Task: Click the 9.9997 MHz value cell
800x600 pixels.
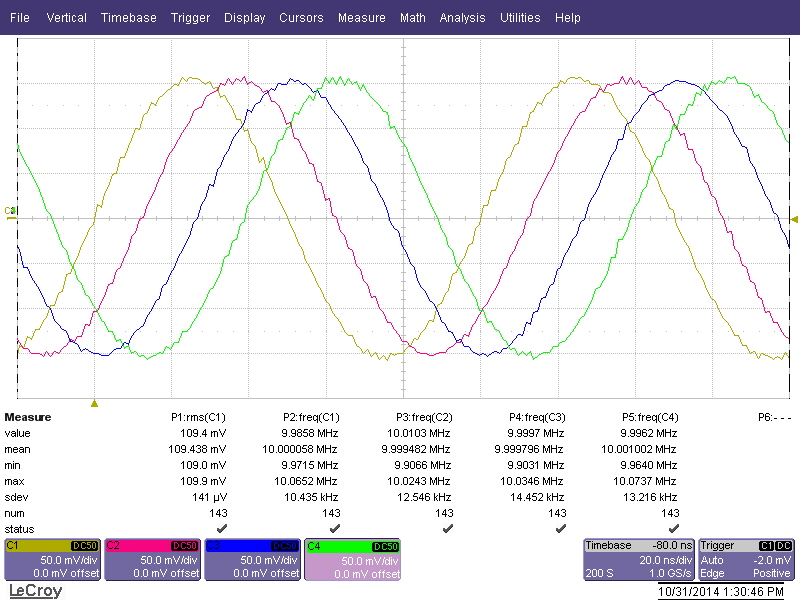Action: 536,433
